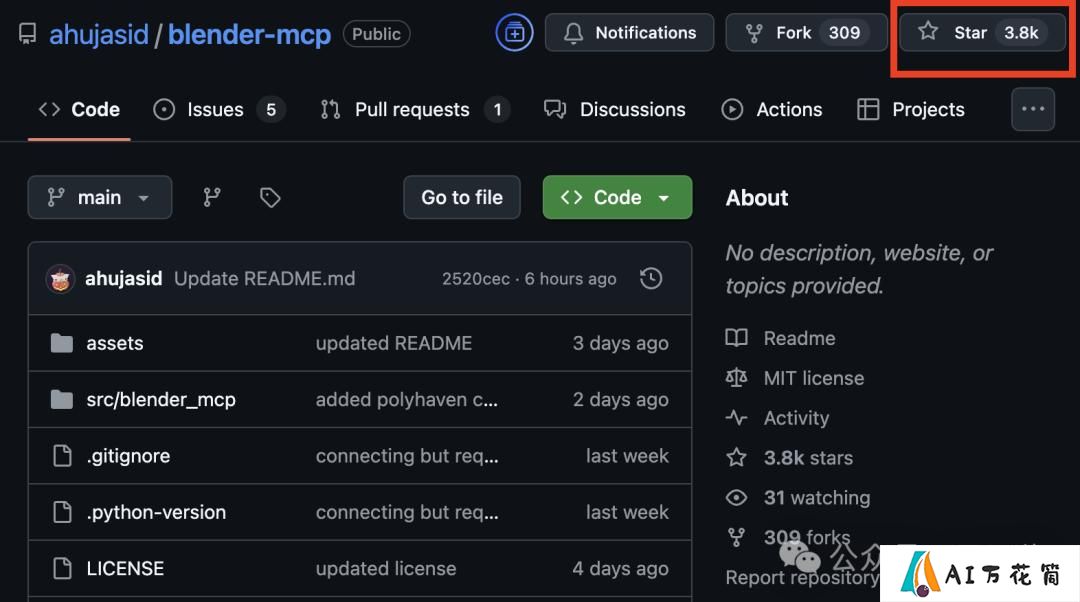Image resolution: width=1080 pixels, height=602 pixels.
Task: Open the 'updated README' commit message in the assets row
Action: click(394, 343)
